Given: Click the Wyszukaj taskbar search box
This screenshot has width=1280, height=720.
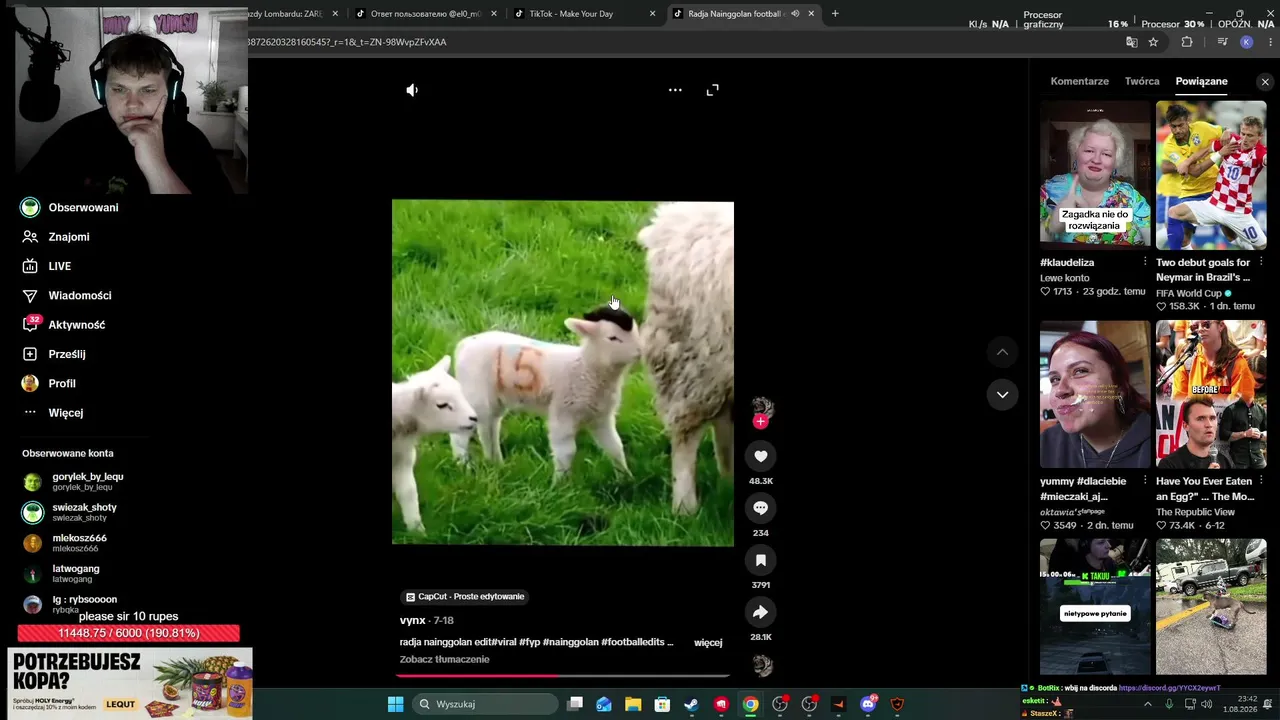Looking at the screenshot, I should [x=485, y=704].
